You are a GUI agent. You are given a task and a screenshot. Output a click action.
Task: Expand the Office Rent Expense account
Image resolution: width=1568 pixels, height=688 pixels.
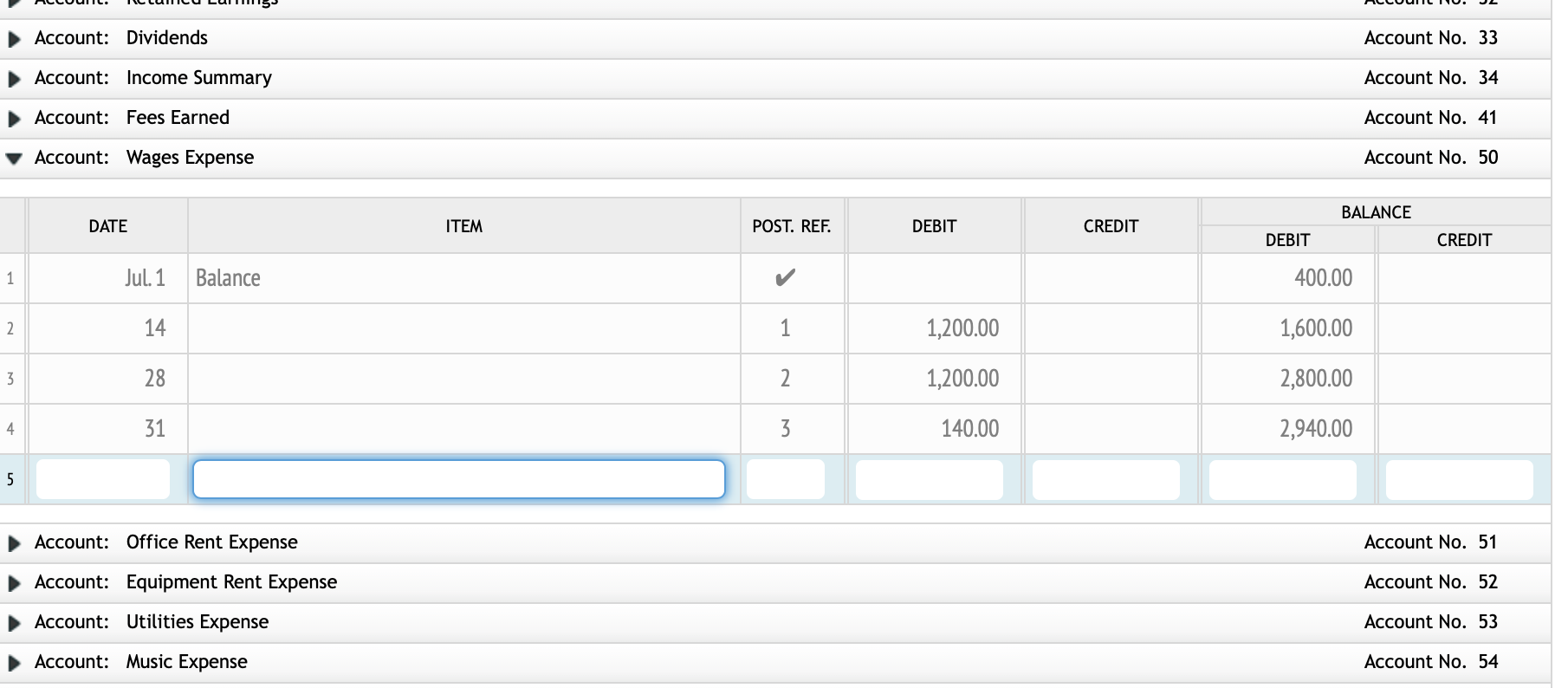click(13, 542)
